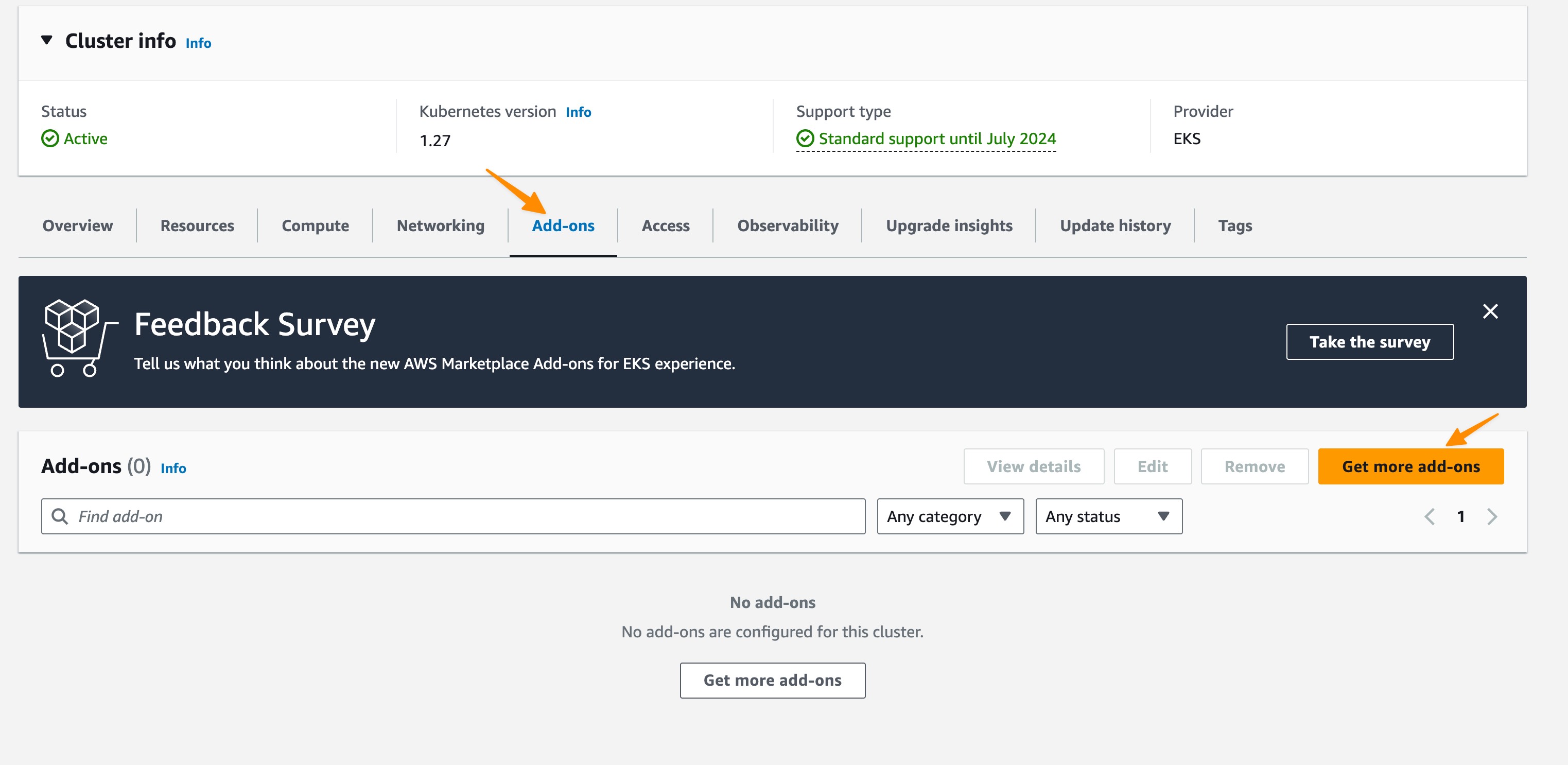Go to the Access tab
This screenshot has height=765, width=1568.
click(x=665, y=226)
